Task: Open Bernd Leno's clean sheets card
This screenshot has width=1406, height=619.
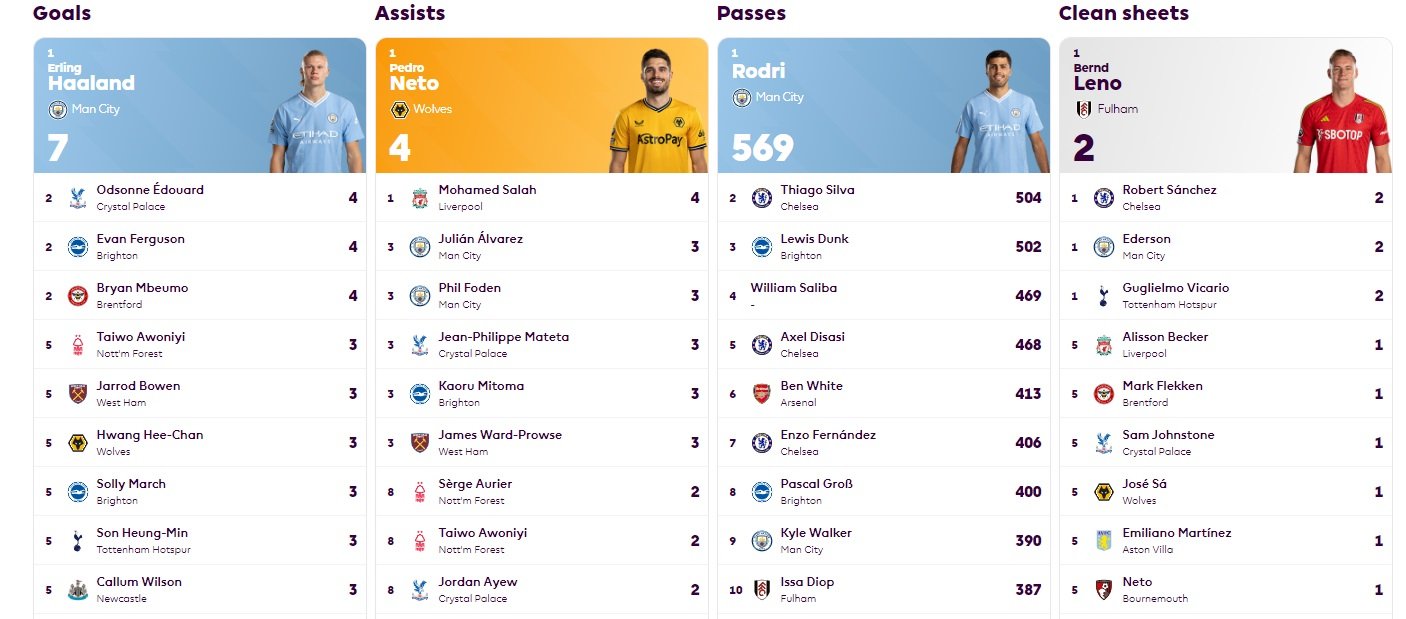Action: [1226, 105]
